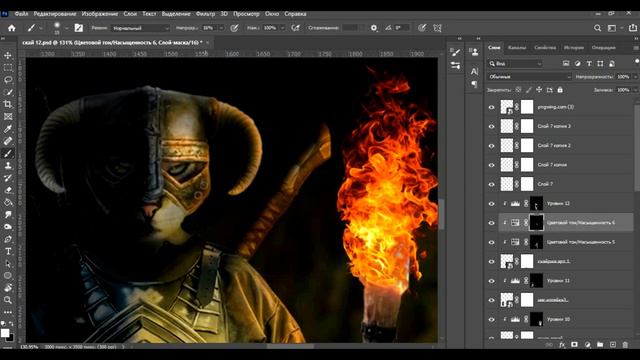
Task: Select the History Brush tool
Action: pos(8,178)
